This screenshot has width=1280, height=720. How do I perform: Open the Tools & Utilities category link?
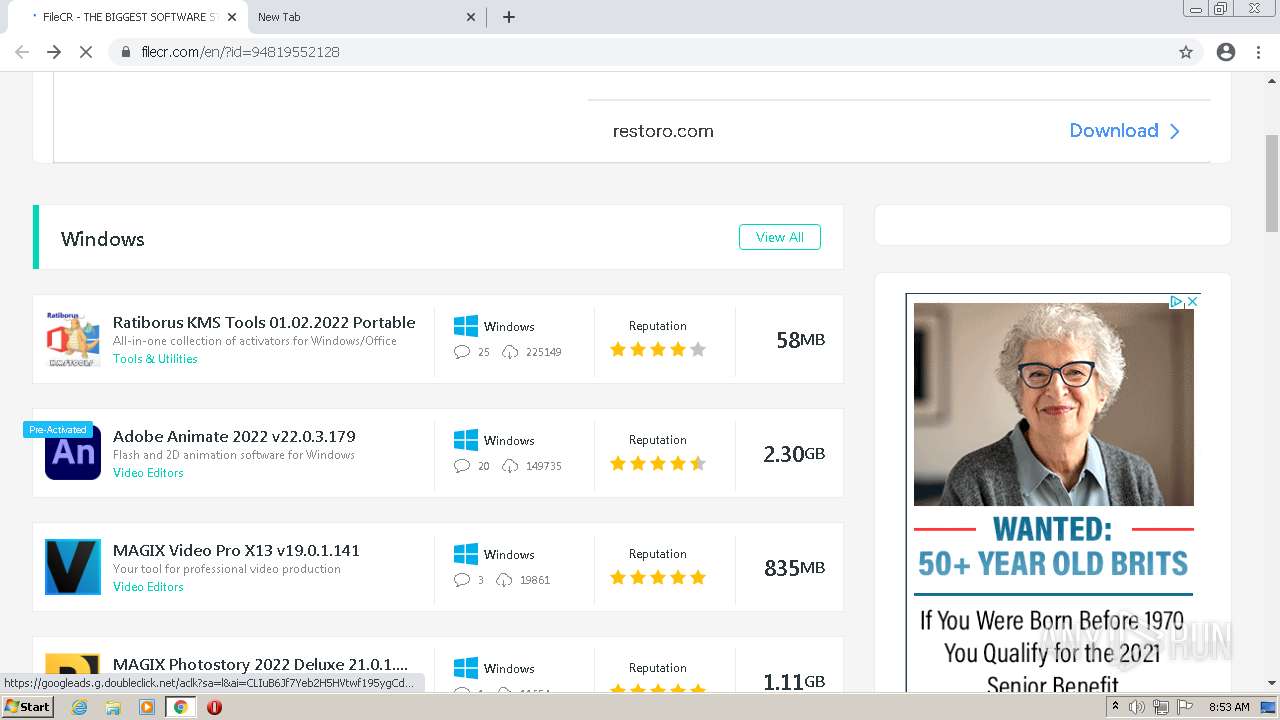coord(155,359)
